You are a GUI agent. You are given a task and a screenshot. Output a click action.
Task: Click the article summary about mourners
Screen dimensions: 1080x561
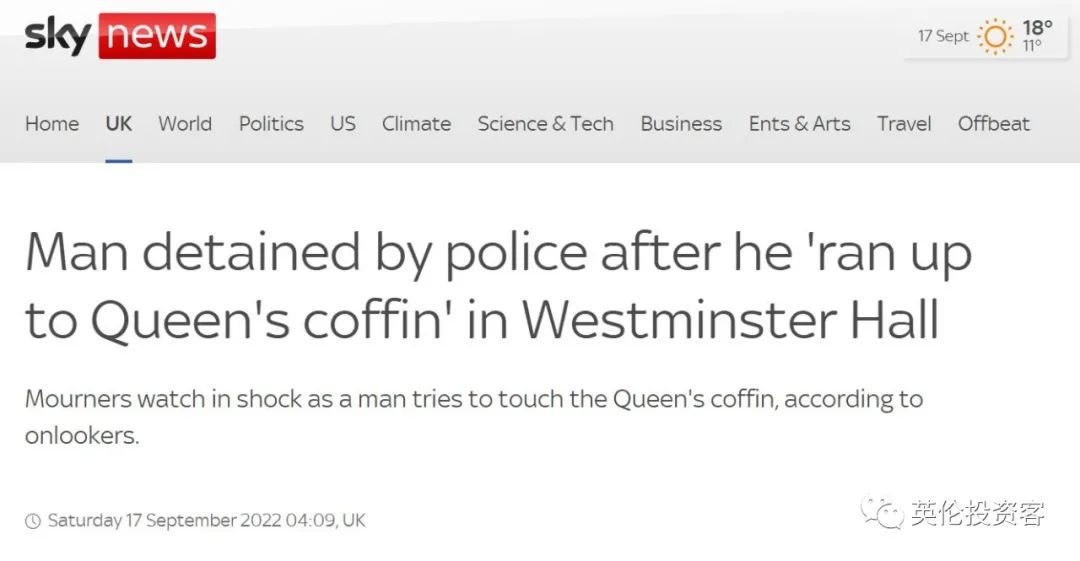(x=473, y=417)
